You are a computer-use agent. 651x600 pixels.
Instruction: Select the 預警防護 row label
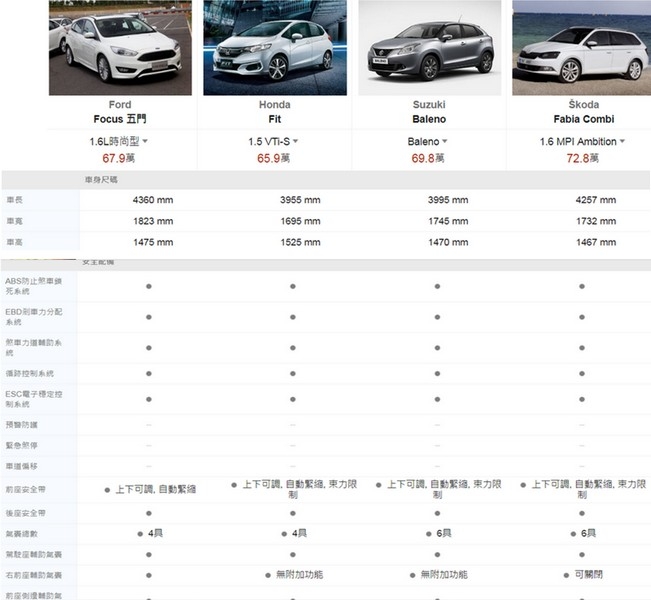[21, 425]
